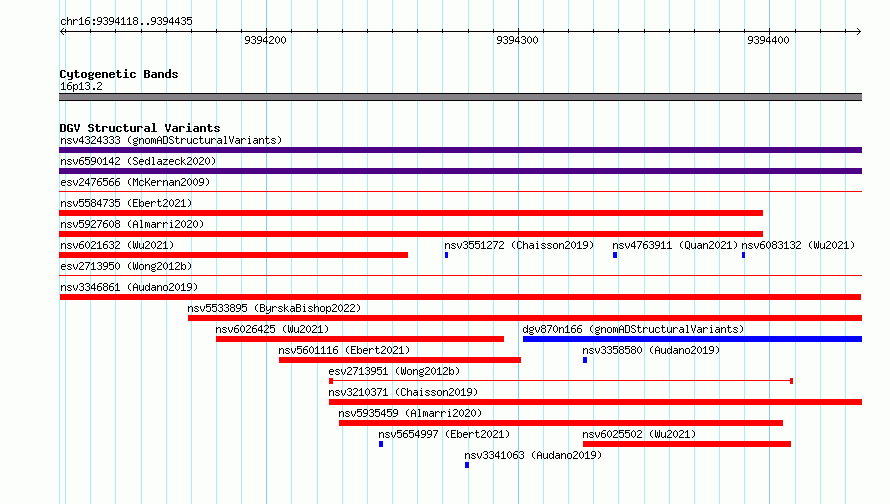Click nsv5935459 (Almarri2020) label
This screenshot has width=890, height=504.
click(x=410, y=413)
